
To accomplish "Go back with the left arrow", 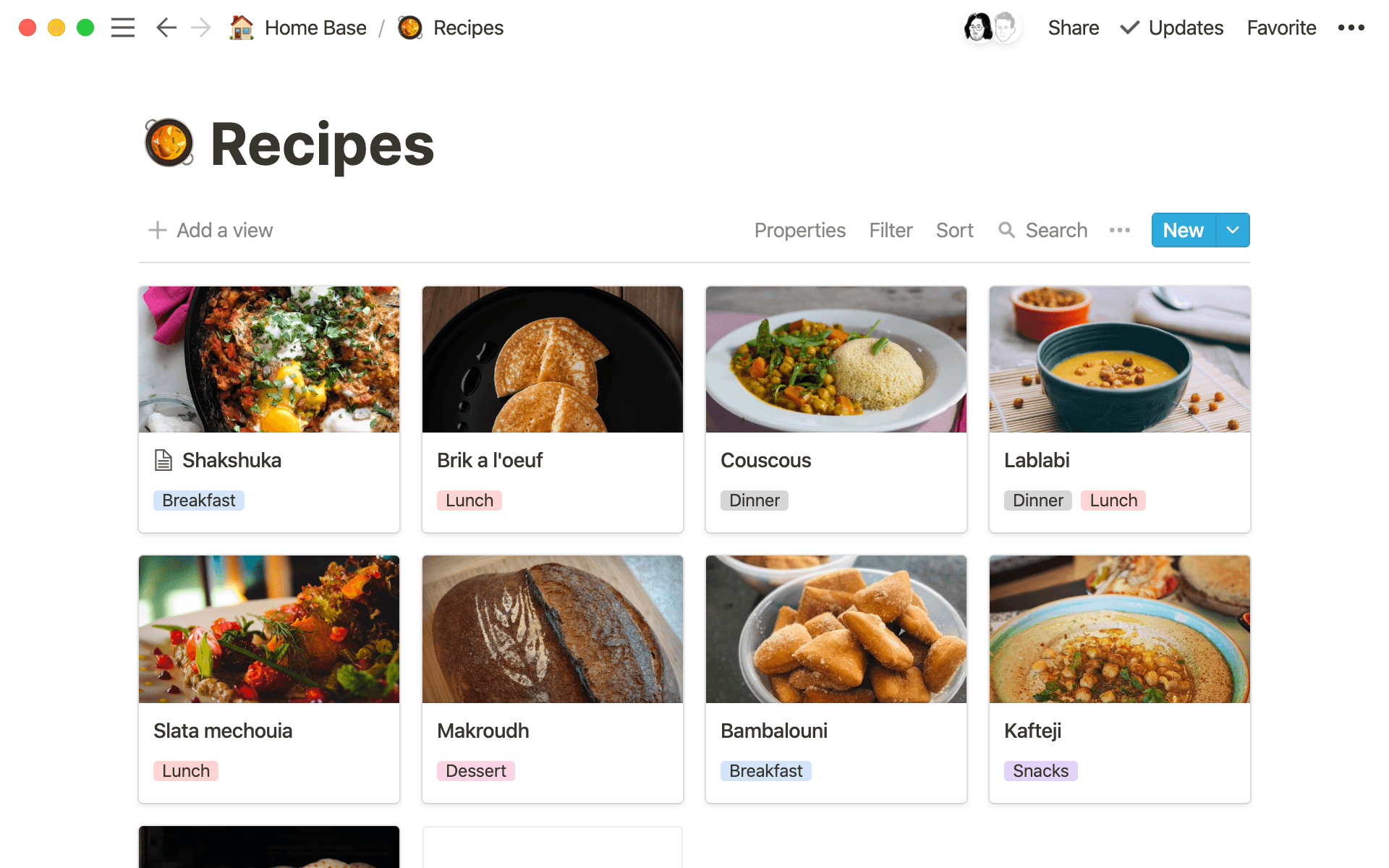I will coord(166,27).
